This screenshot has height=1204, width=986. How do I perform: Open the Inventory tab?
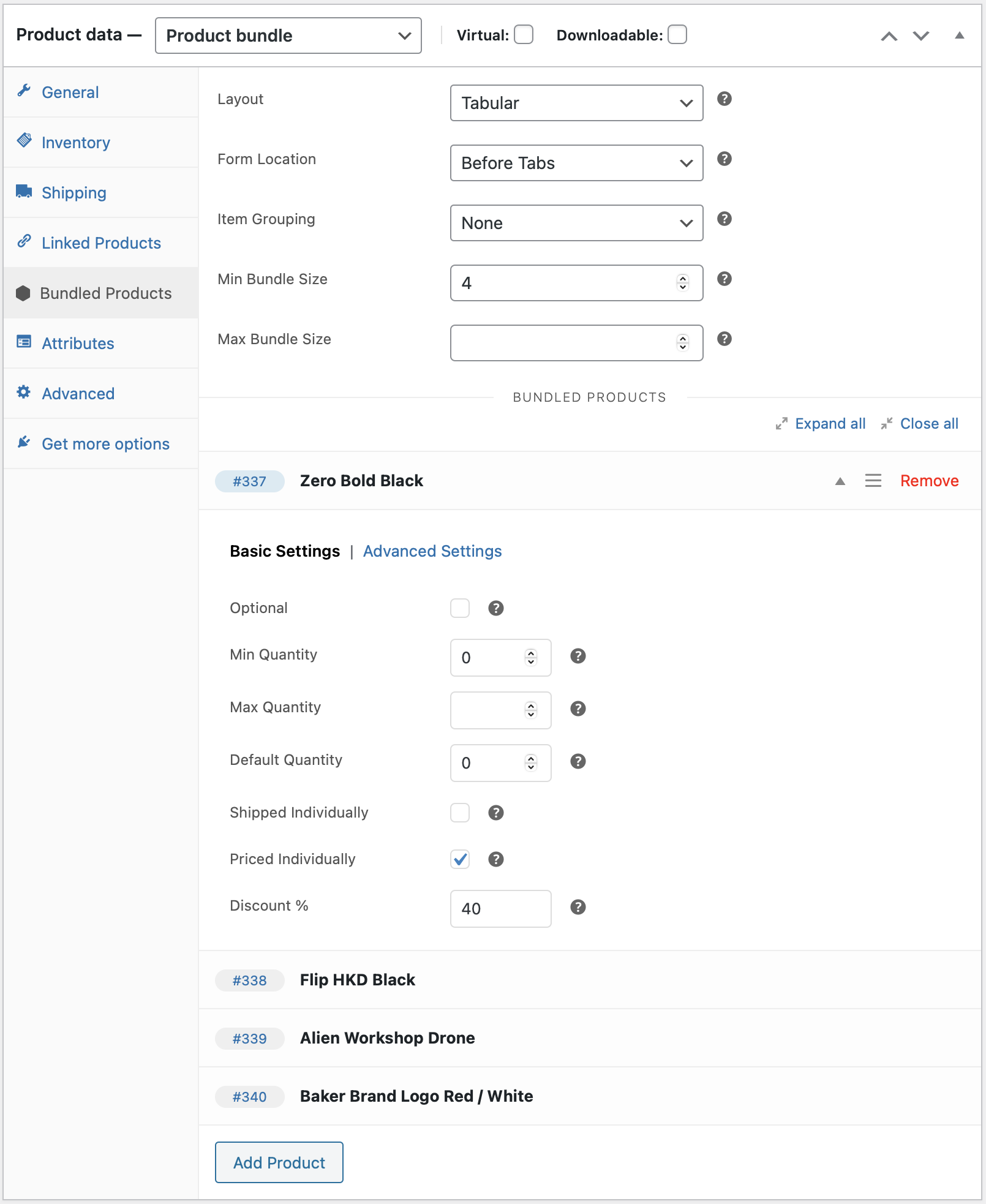76,143
